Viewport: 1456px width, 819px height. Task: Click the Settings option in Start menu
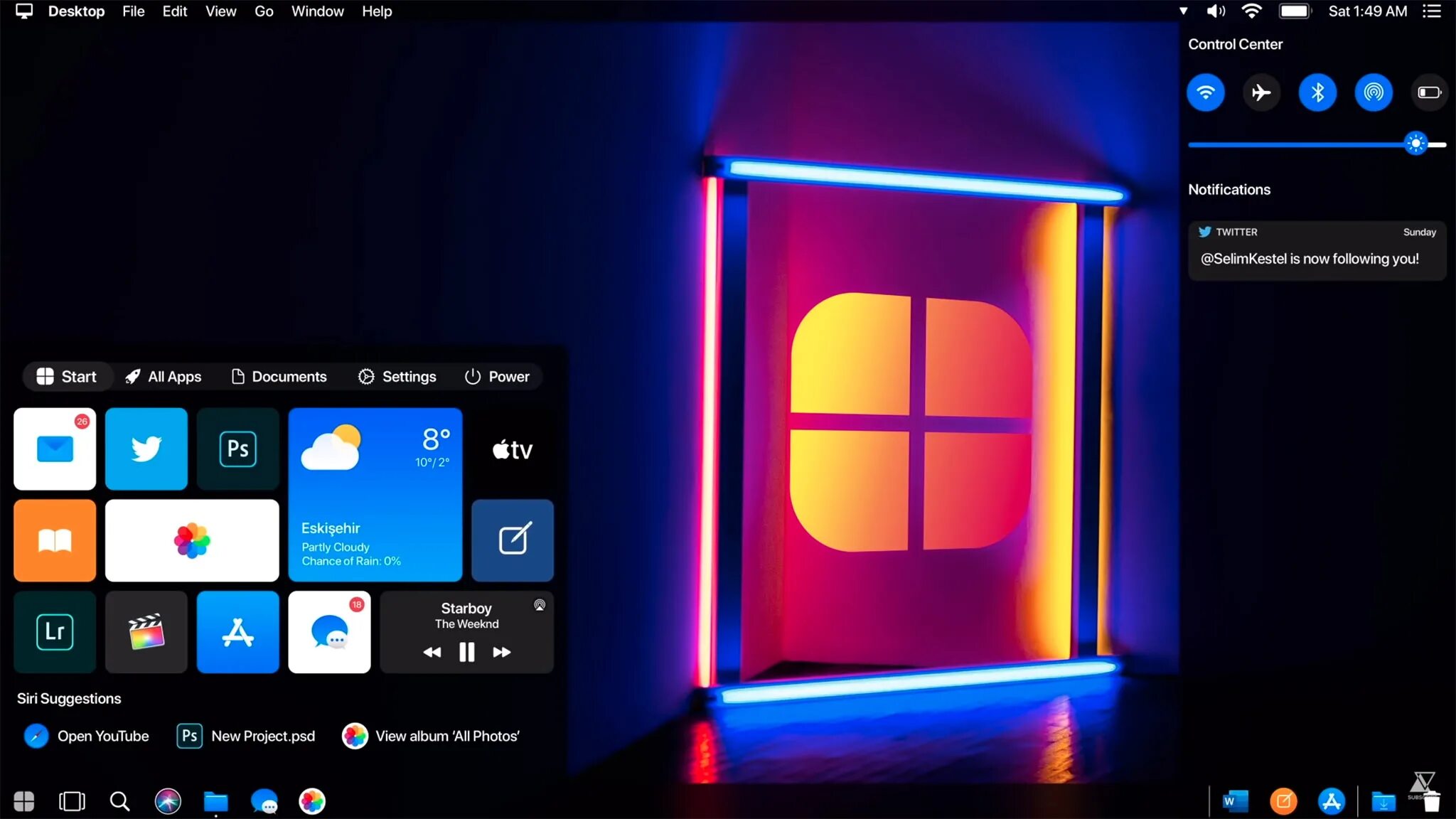[x=397, y=376]
